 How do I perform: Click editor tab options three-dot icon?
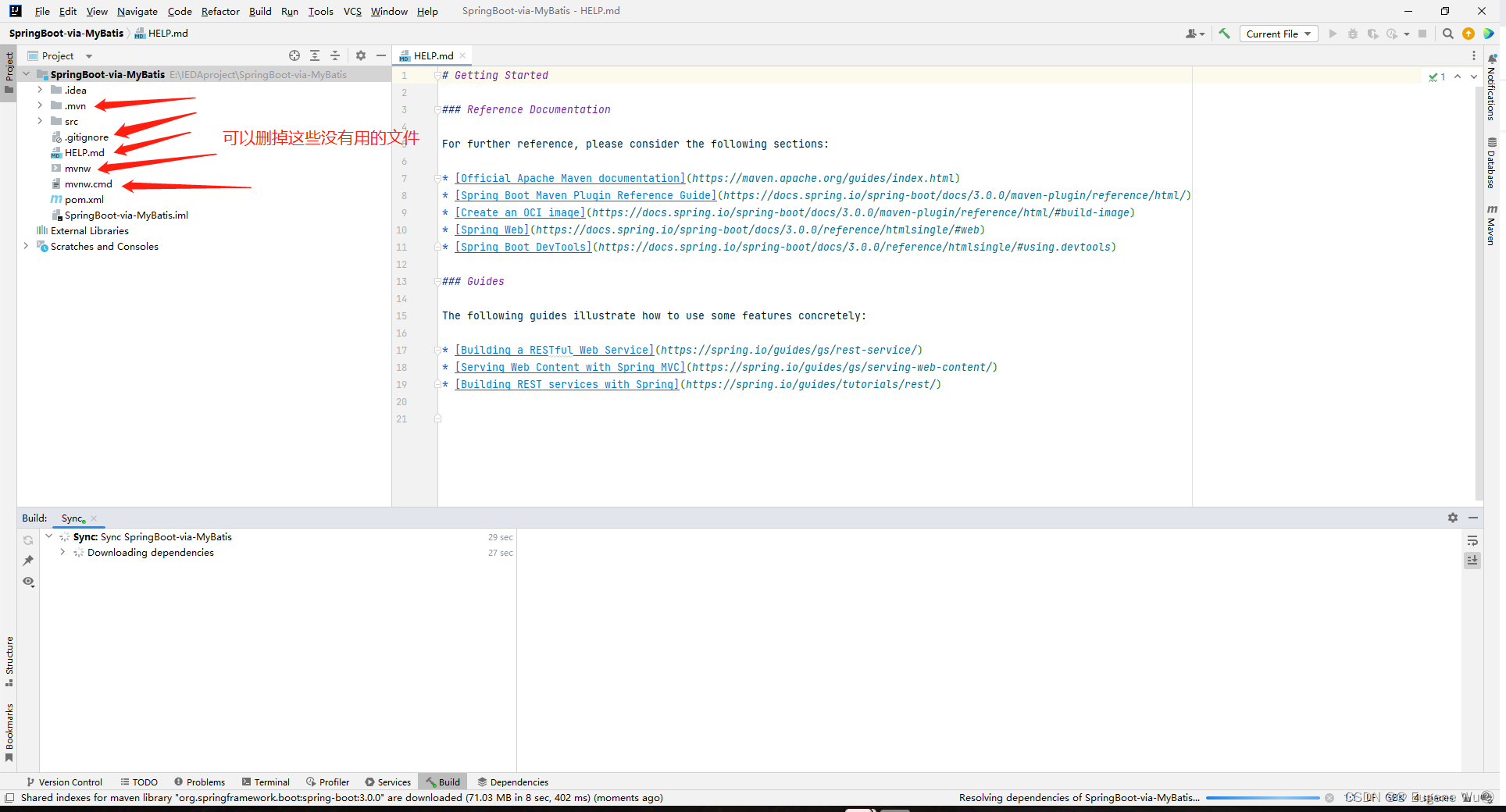tap(1474, 55)
